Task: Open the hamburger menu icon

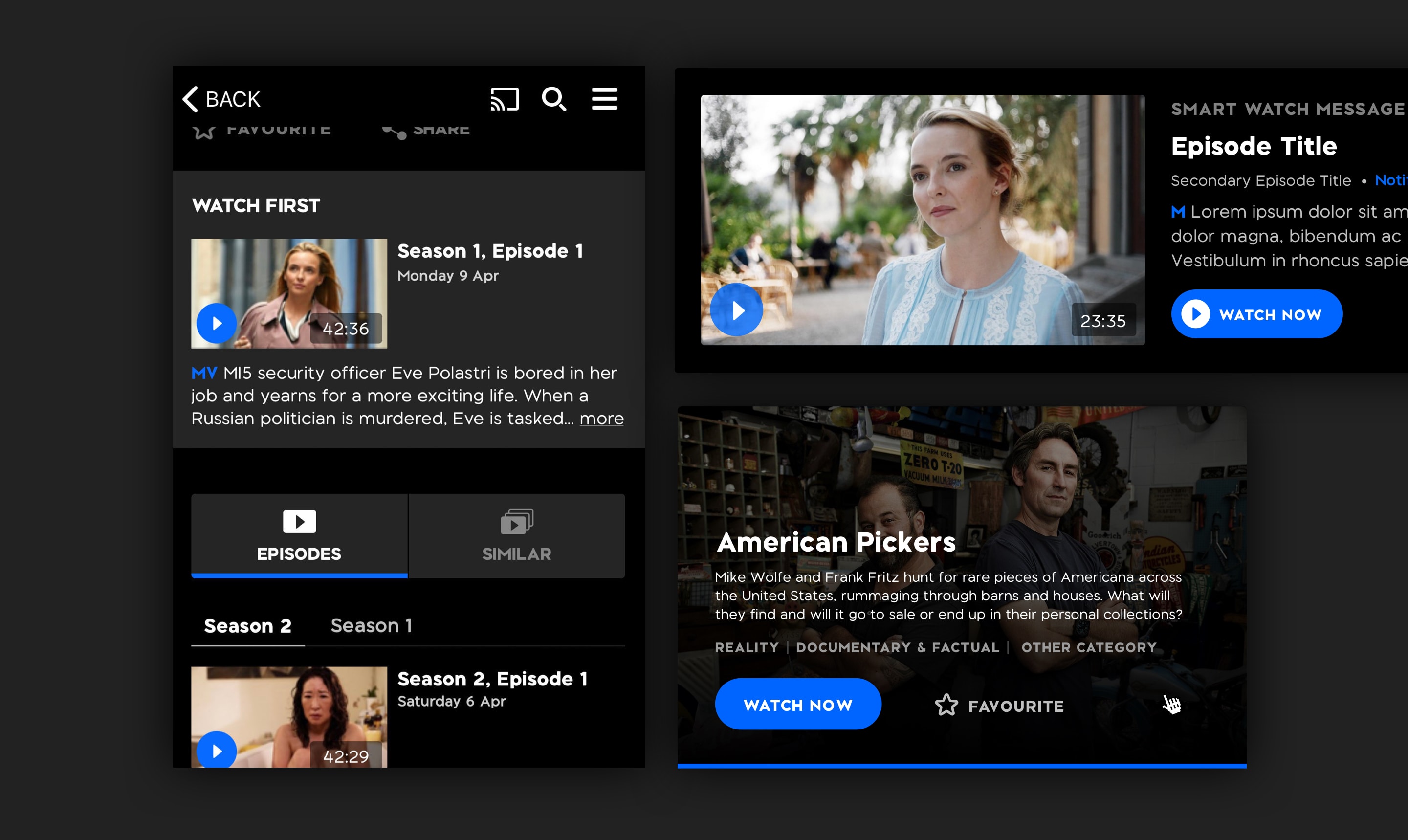Action: tap(604, 99)
